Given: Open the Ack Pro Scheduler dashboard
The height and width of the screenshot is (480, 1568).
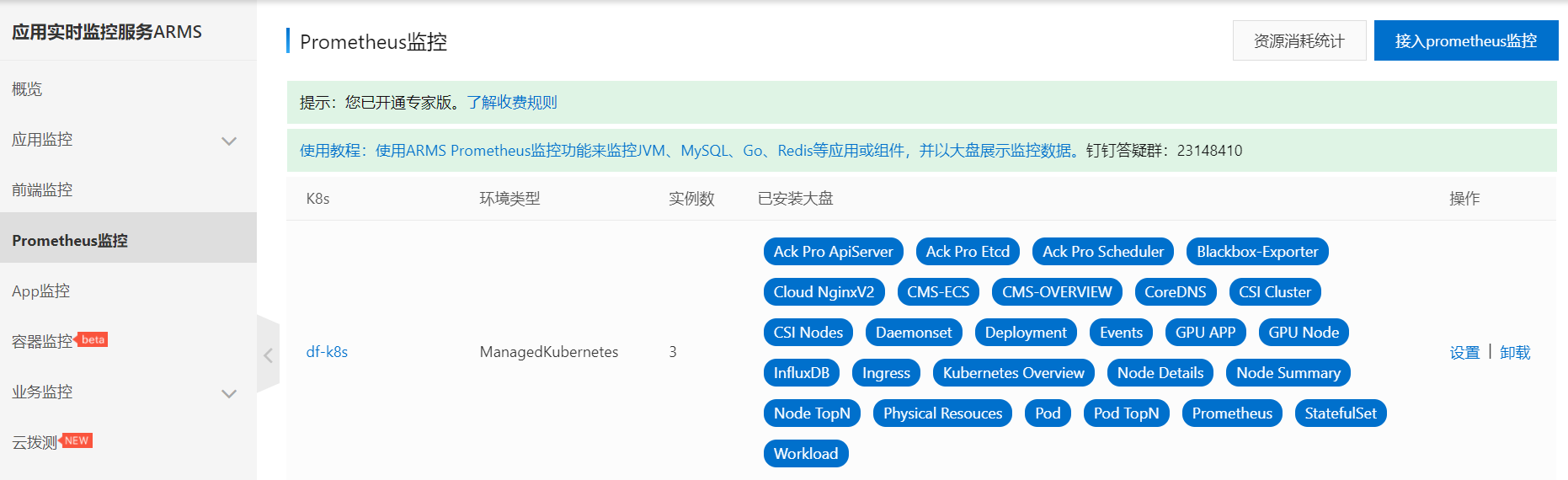Looking at the screenshot, I should tap(1103, 252).
